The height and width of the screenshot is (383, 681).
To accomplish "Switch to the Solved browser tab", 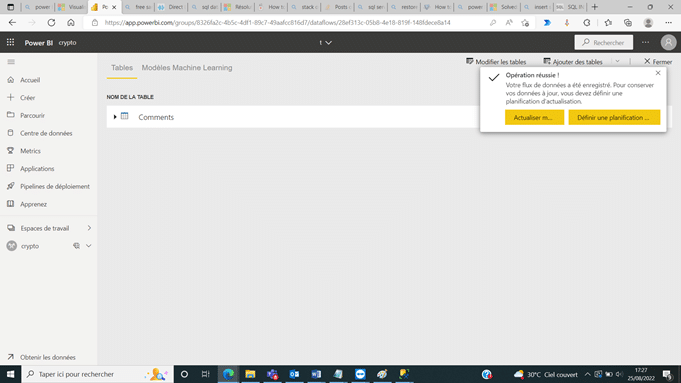I will (504, 7).
